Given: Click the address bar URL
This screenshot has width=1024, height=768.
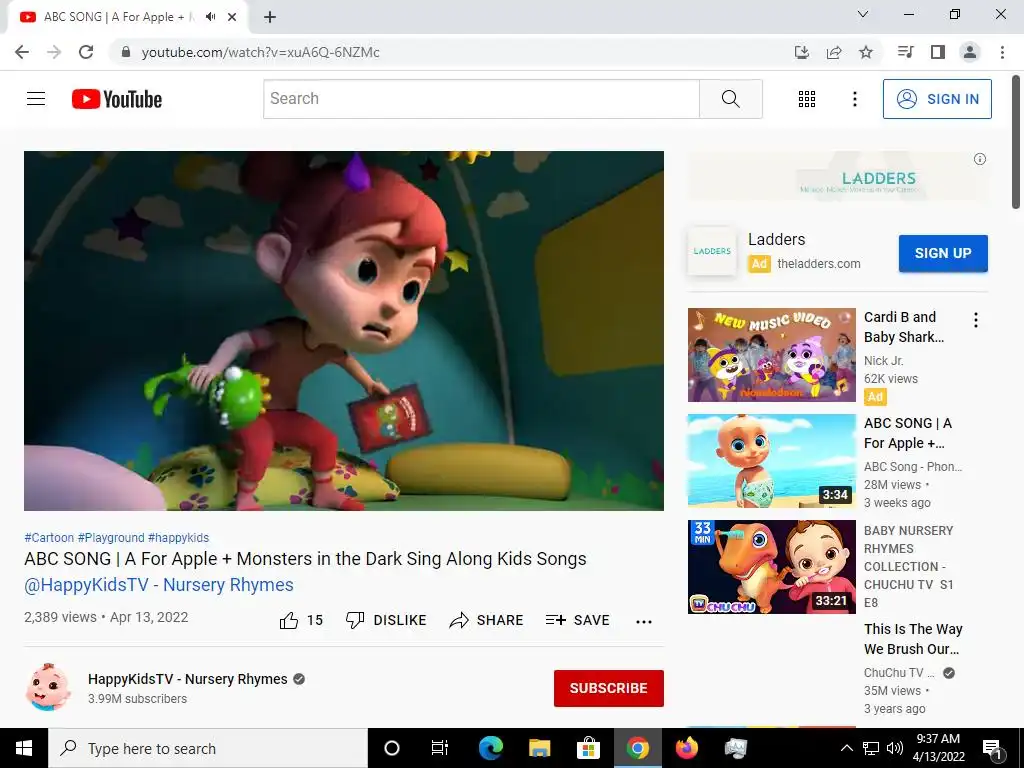Looking at the screenshot, I should [x=261, y=52].
